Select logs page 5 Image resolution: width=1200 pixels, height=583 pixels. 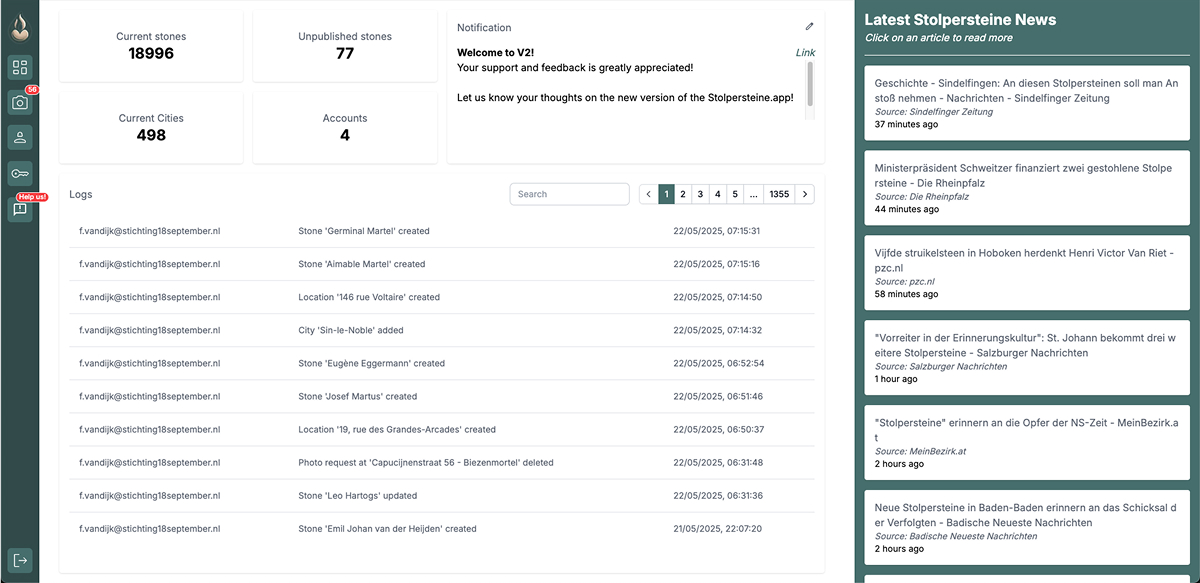click(x=734, y=194)
